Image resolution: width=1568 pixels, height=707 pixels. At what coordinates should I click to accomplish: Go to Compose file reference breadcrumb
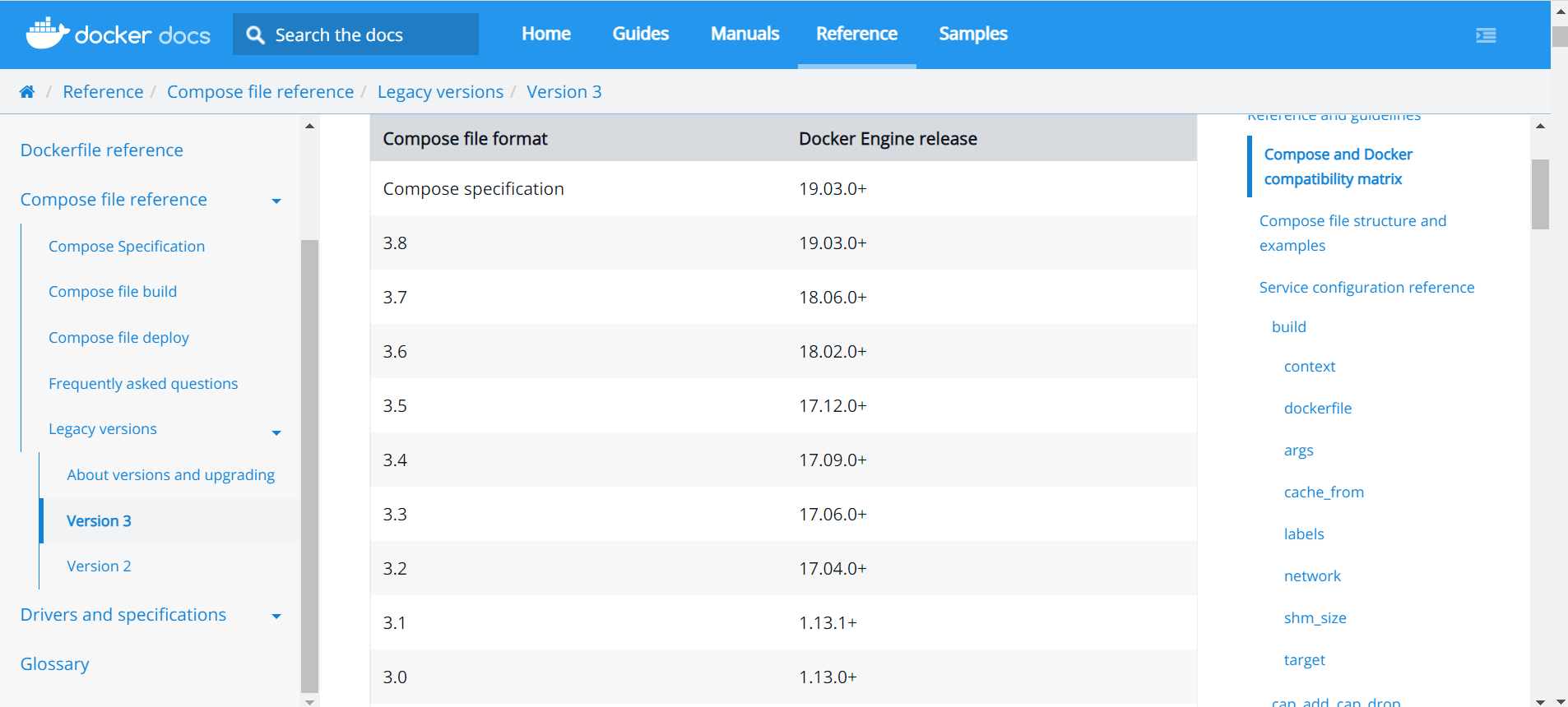pos(260,91)
